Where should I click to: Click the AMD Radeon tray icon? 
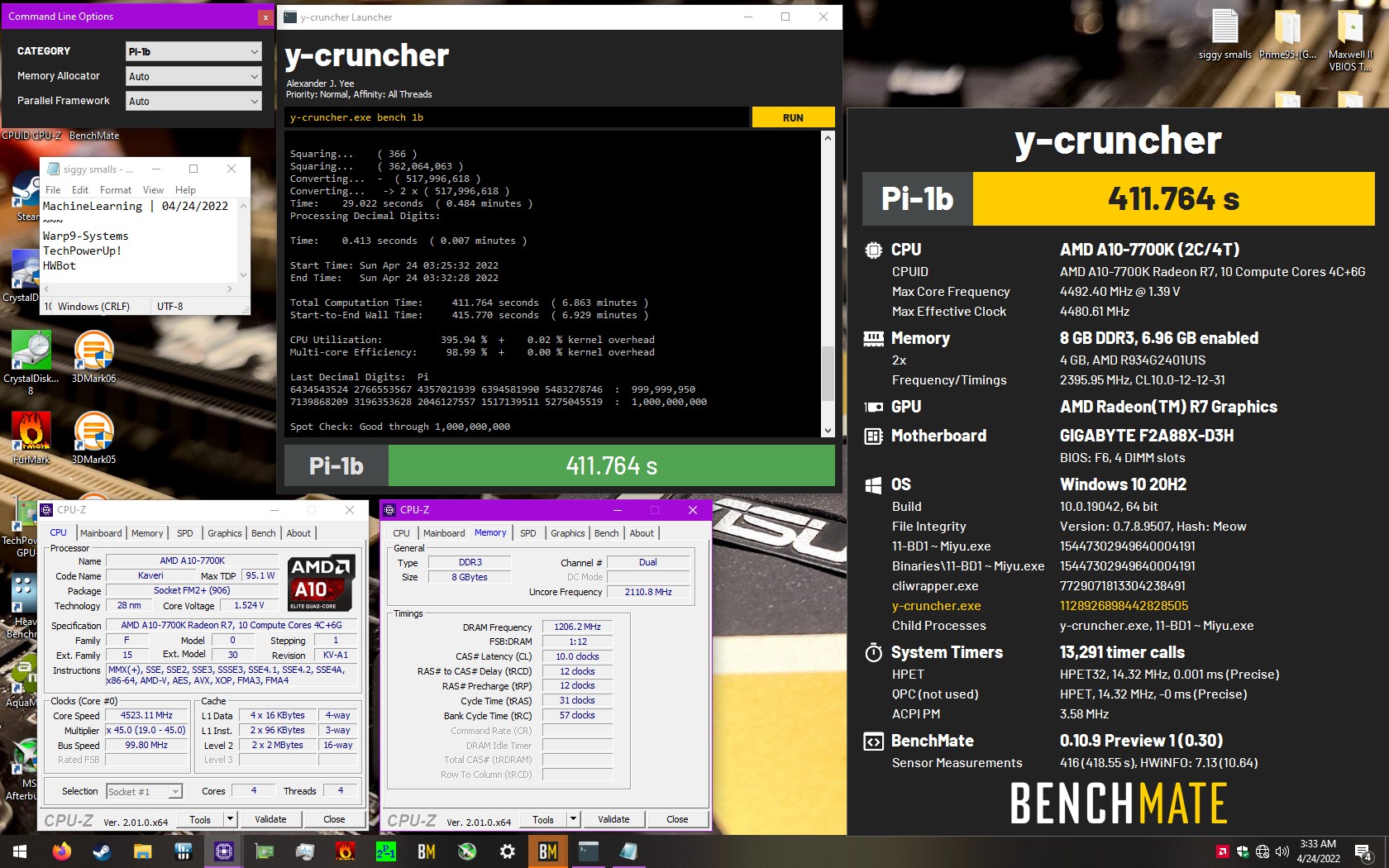(x=1222, y=851)
